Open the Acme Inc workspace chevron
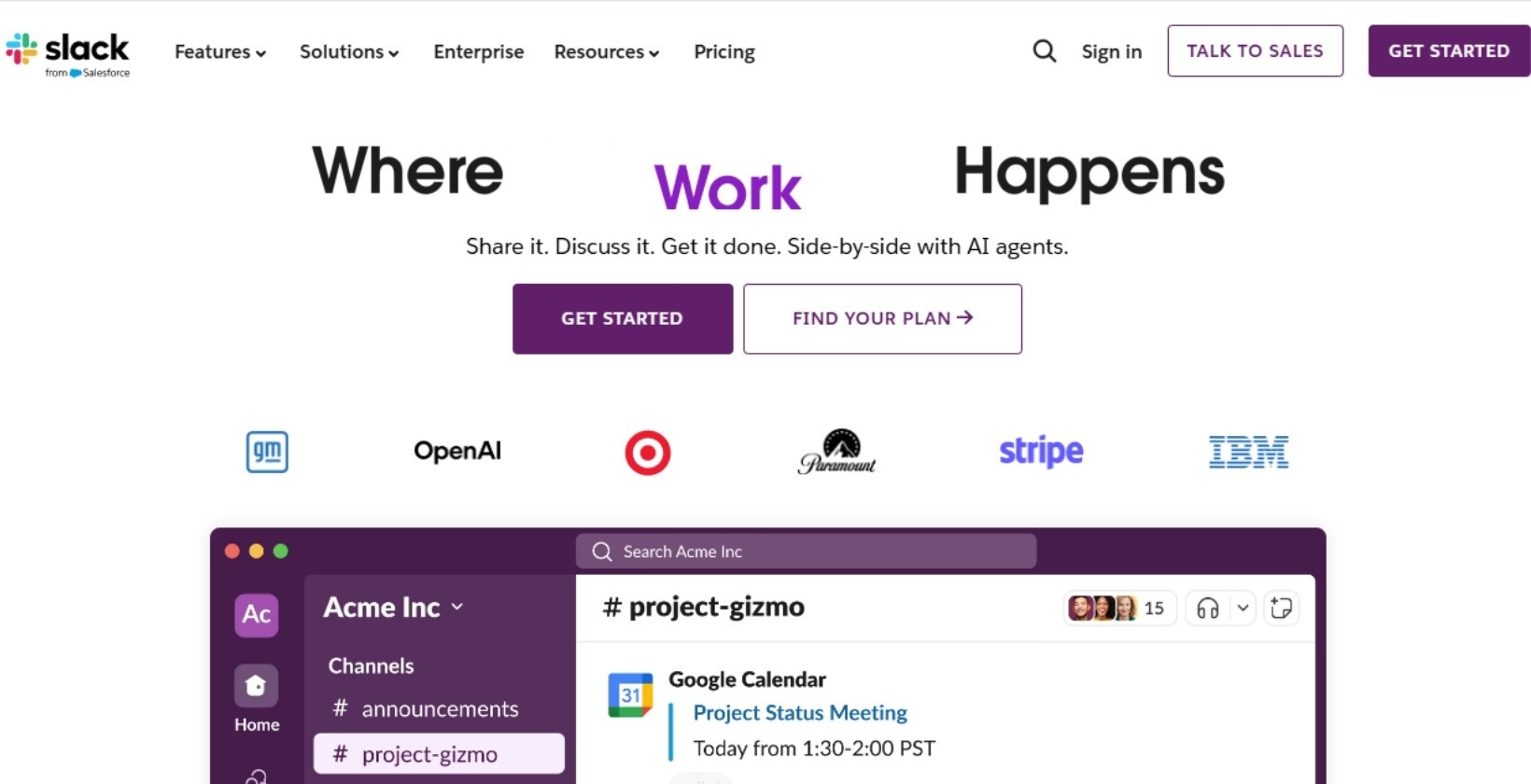Screen dimensions: 1531x784 tap(457, 607)
